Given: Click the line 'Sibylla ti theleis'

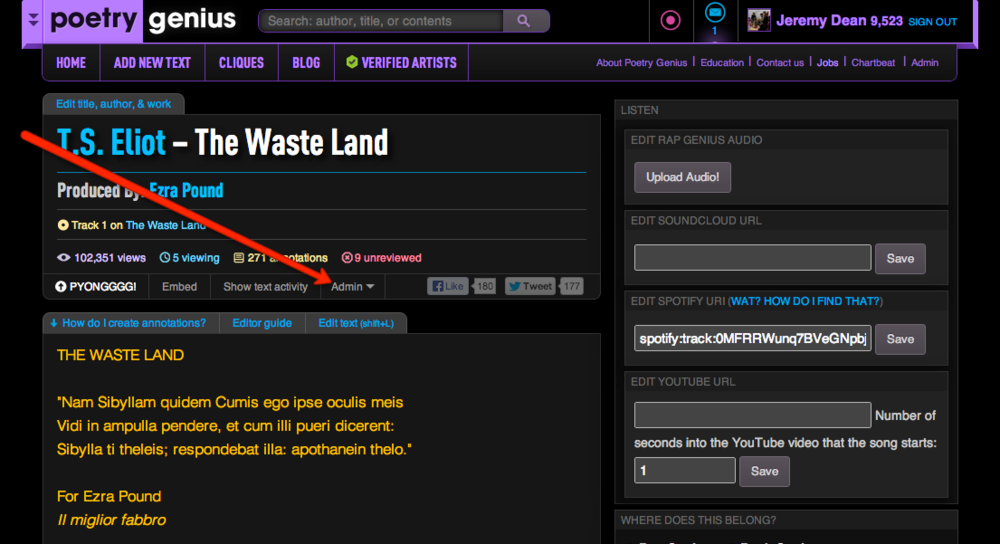Looking at the screenshot, I should (234, 450).
